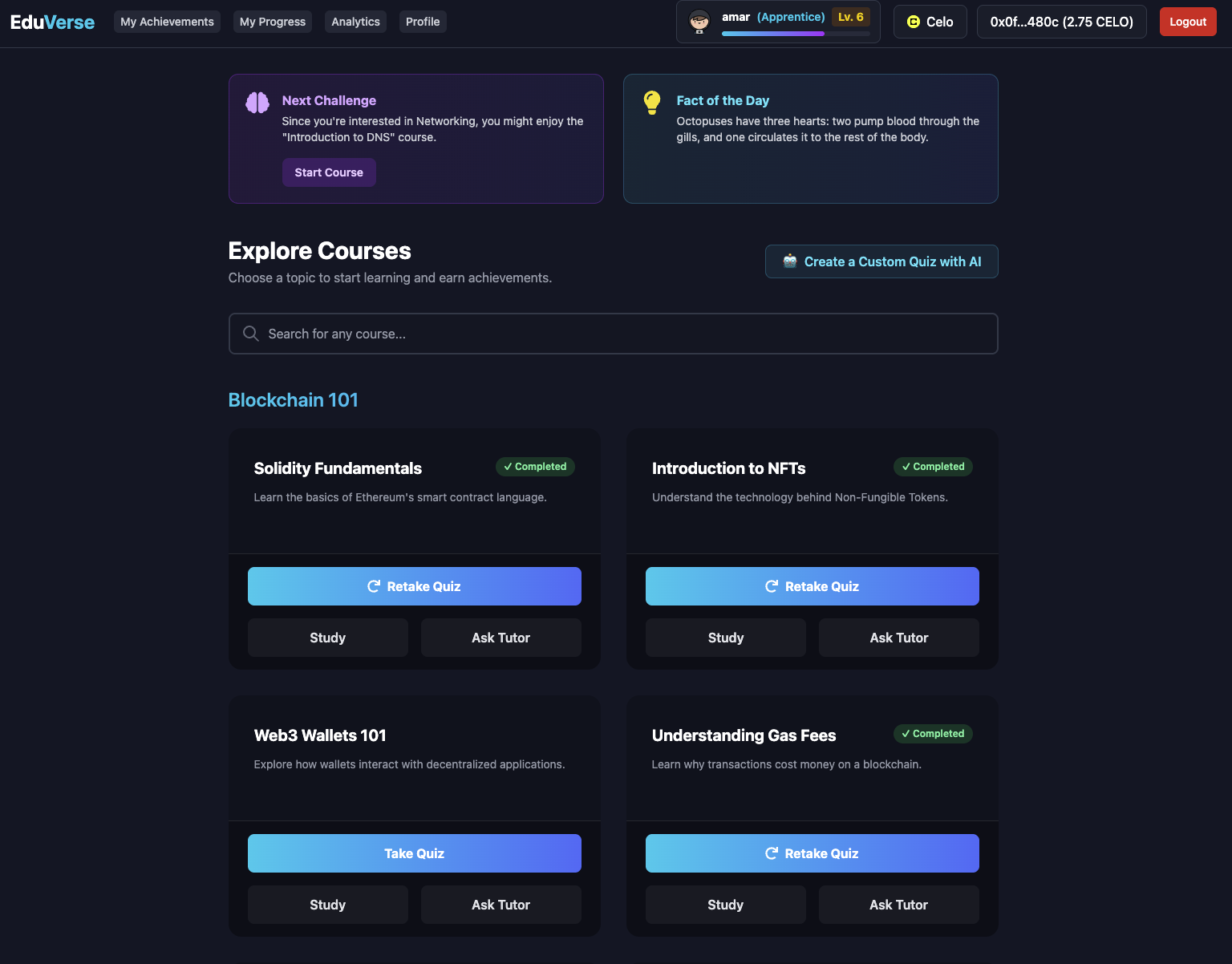Click the Completed badge on Solidity Fundamentals
The height and width of the screenshot is (964, 1232).
pyautogui.click(x=535, y=466)
